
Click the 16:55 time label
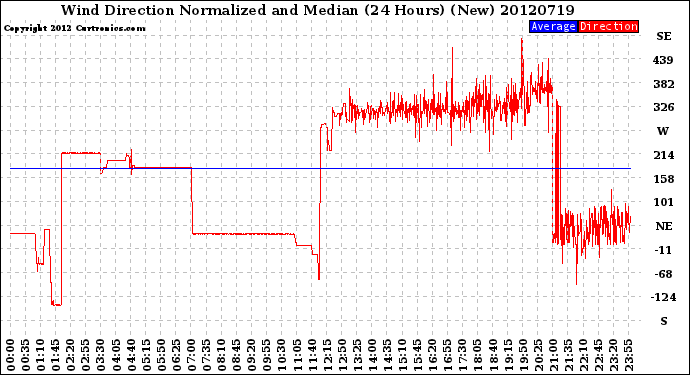click(x=447, y=355)
